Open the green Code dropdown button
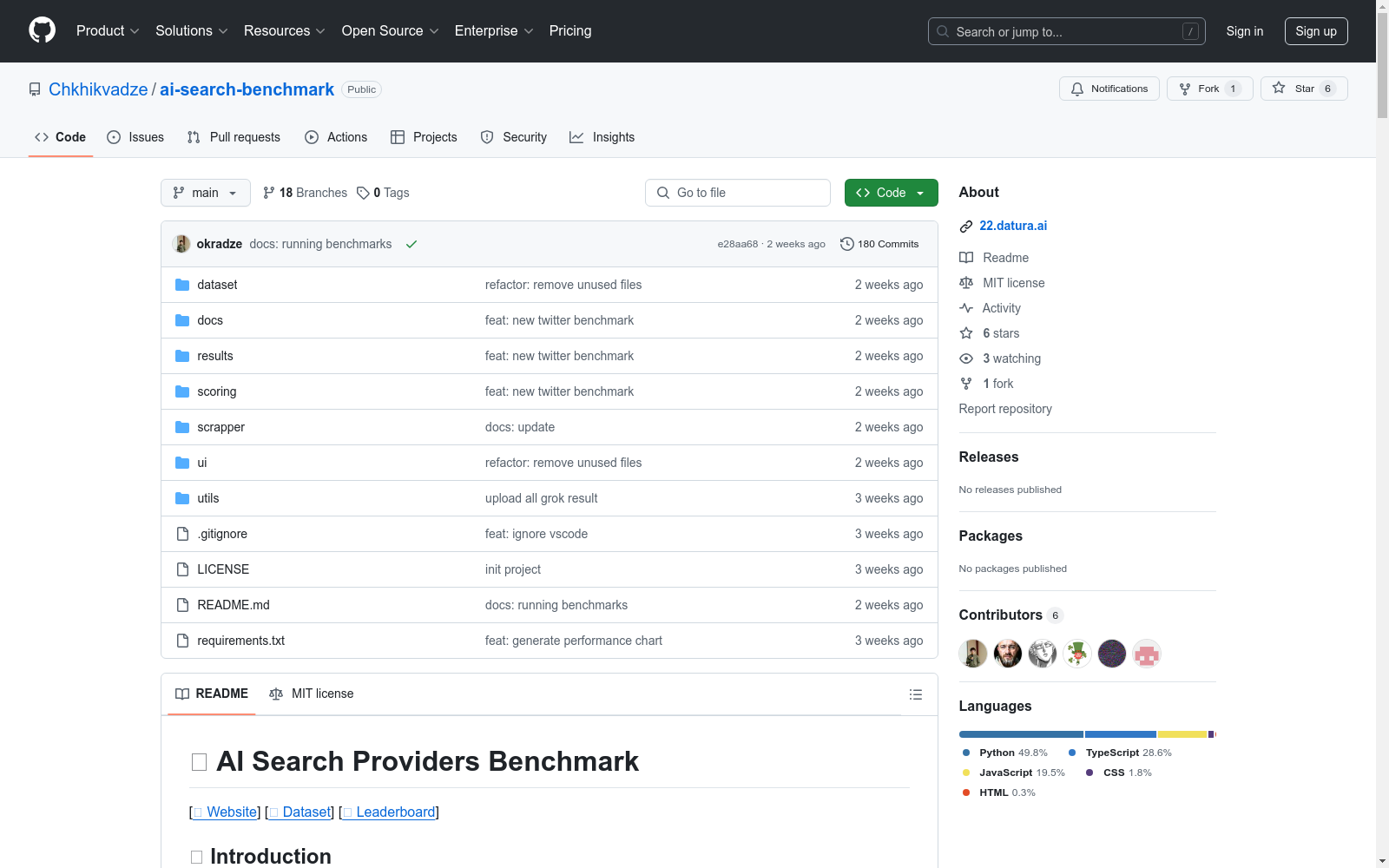 tap(891, 193)
